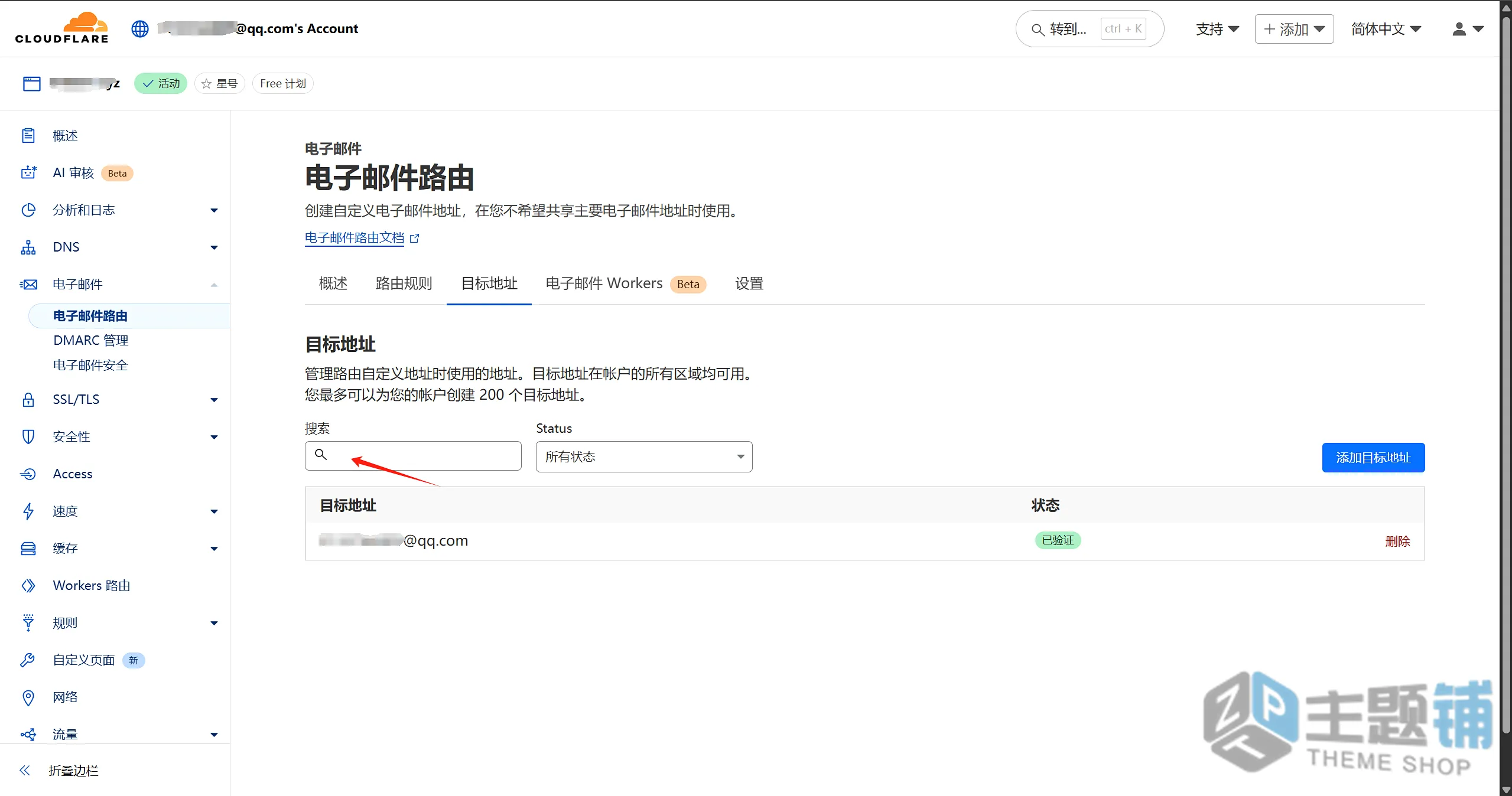Click the 缓存 storage icon
The height and width of the screenshot is (796, 1512).
(x=28, y=549)
